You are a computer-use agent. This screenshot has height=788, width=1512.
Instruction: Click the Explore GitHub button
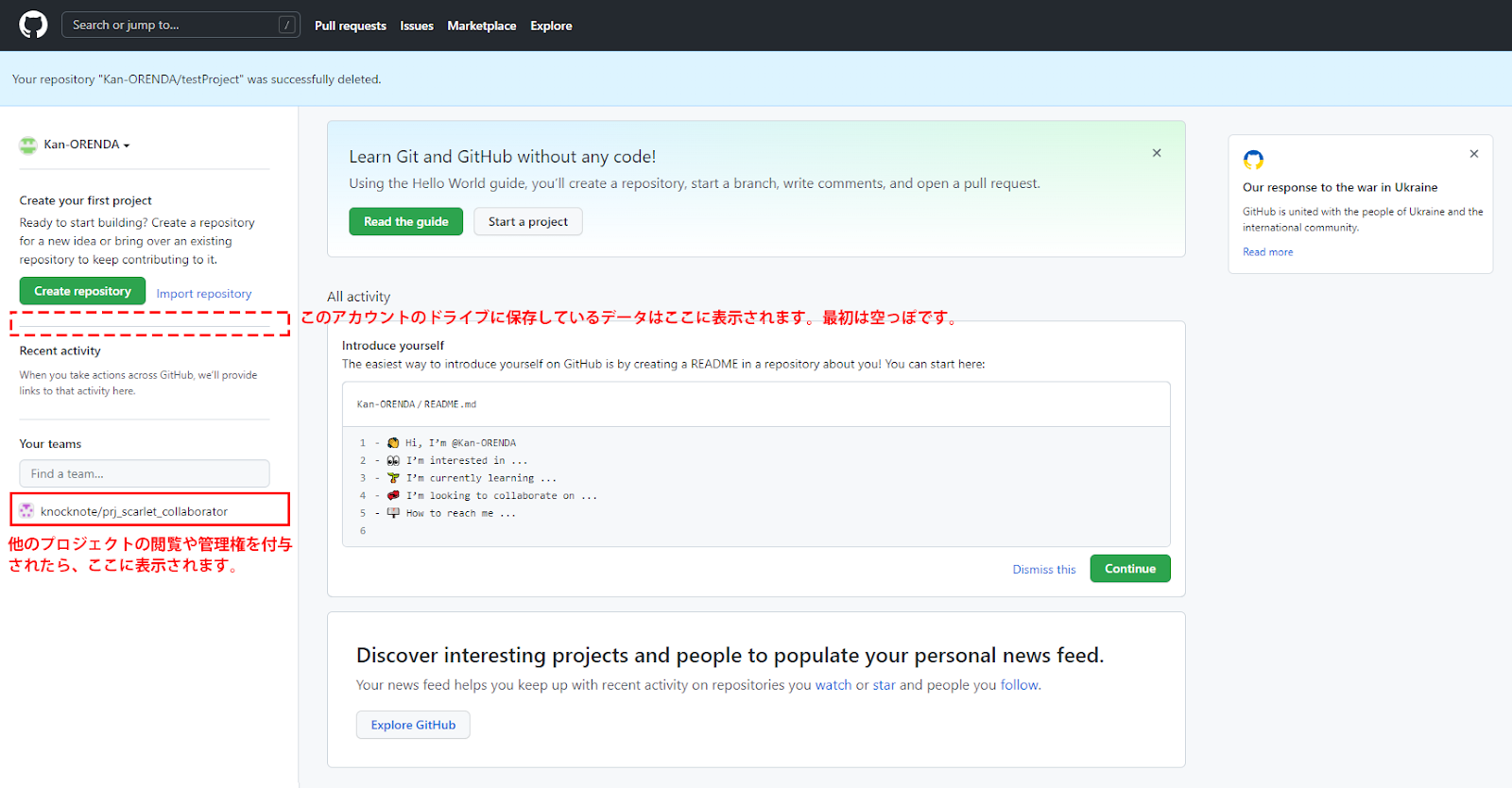tap(413, 725)
